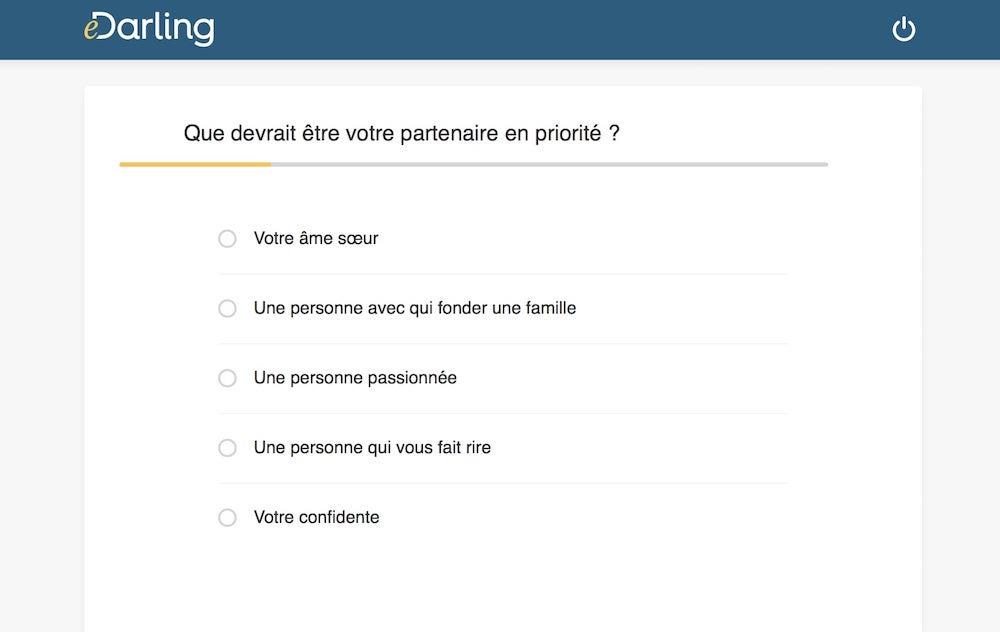Select 'Une personne passionnée' radio button
The image size is (1000, 632).
pyautogui.click(x=227, y=378)
